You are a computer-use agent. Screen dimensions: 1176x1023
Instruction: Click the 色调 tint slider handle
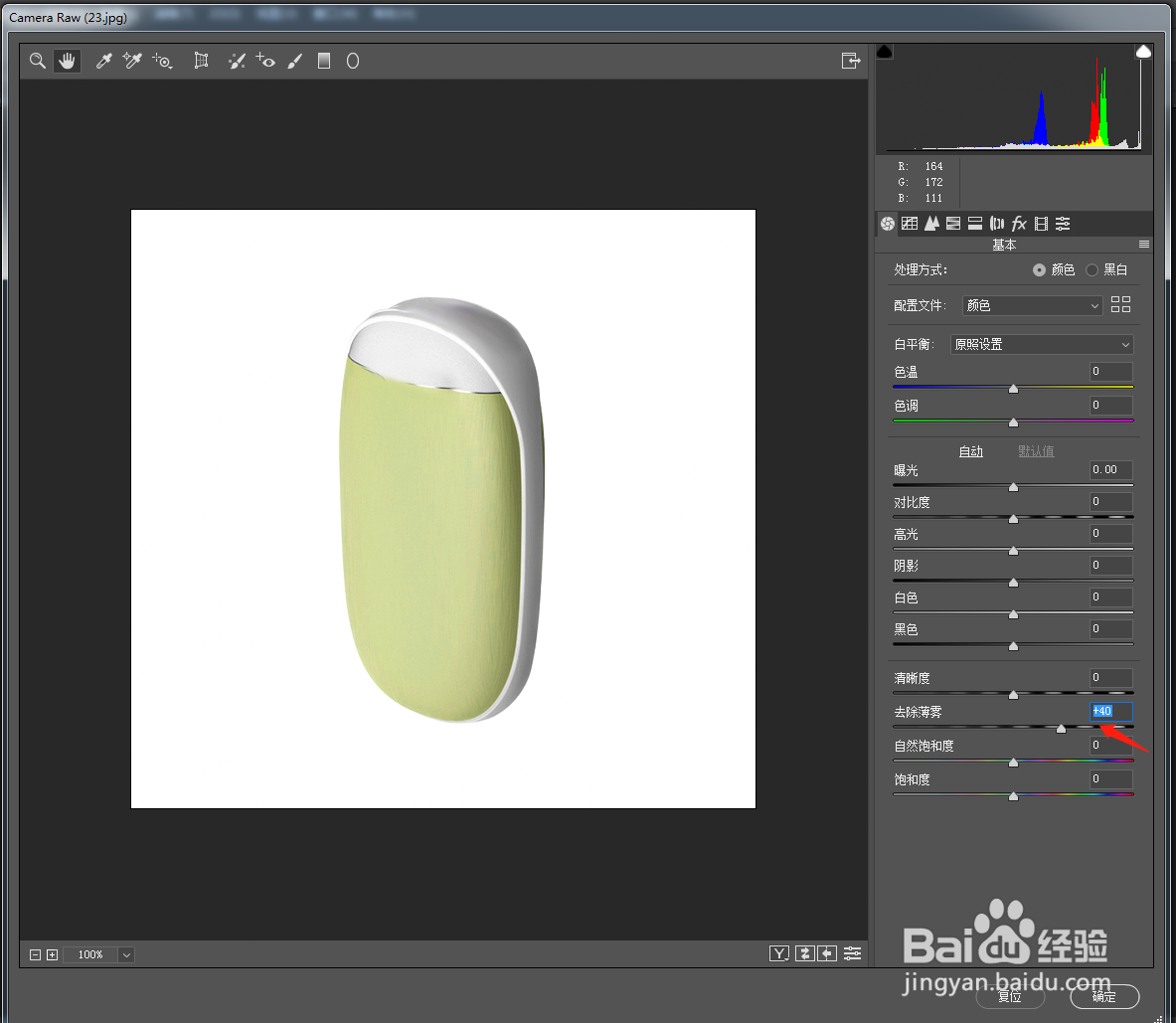[1013, 423]
